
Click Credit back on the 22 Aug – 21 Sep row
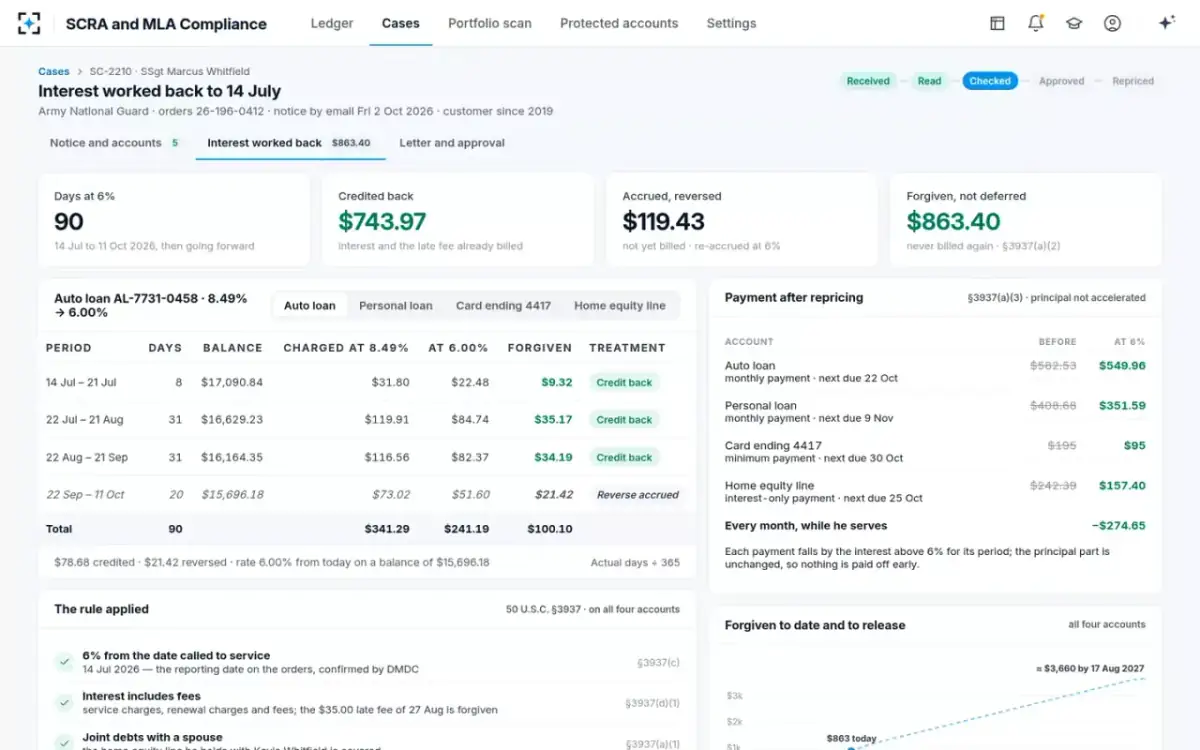click(624, 457)
